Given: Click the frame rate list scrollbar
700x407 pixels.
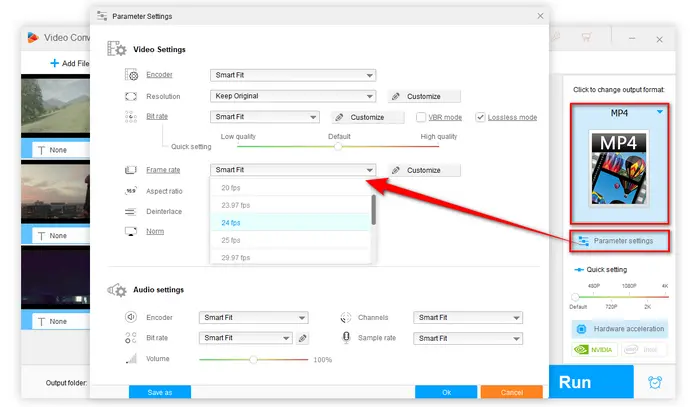Looking at the screenshot, I should 373,210.
